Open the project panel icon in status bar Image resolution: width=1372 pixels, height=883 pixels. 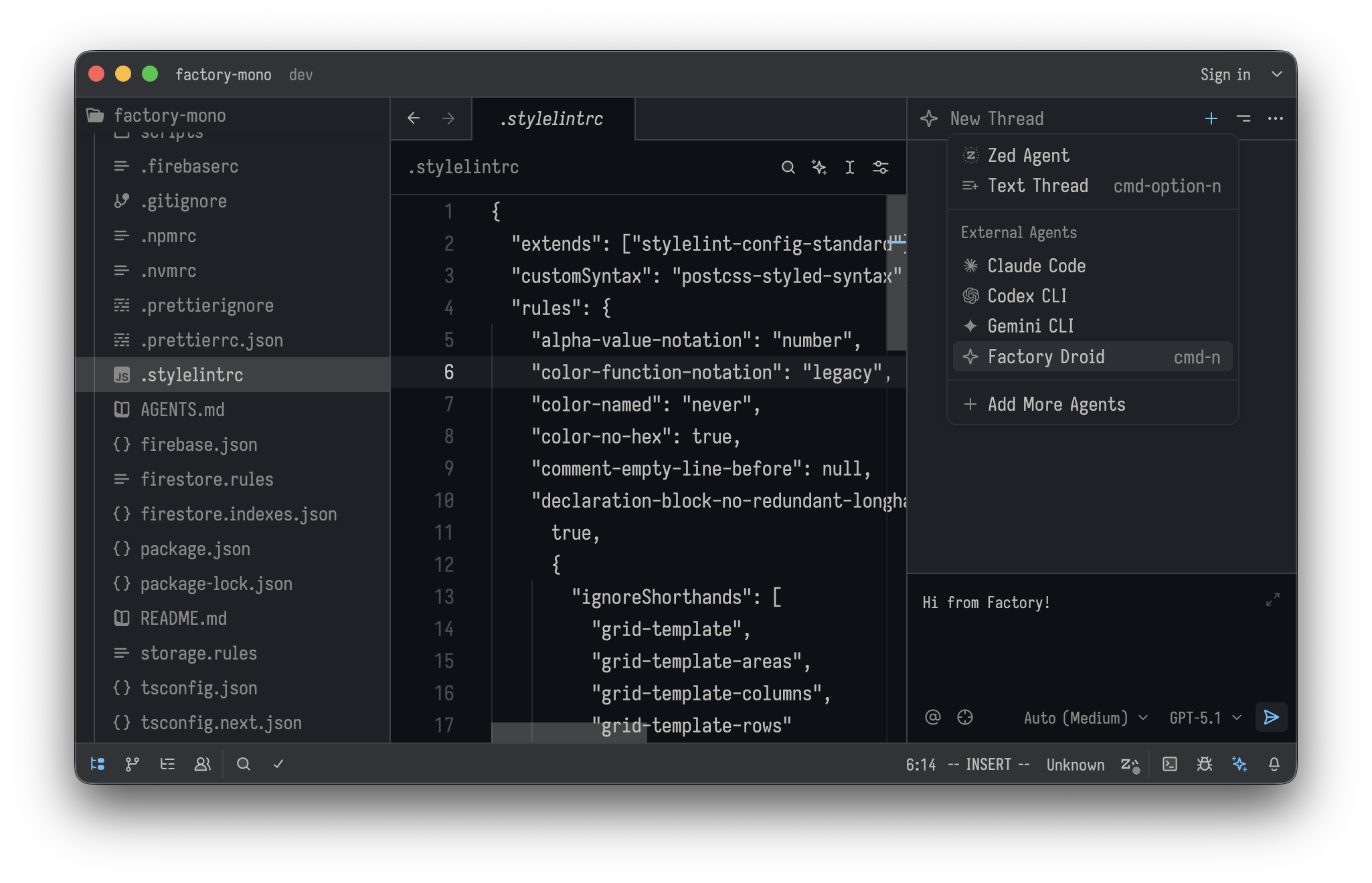coord(98,764)
